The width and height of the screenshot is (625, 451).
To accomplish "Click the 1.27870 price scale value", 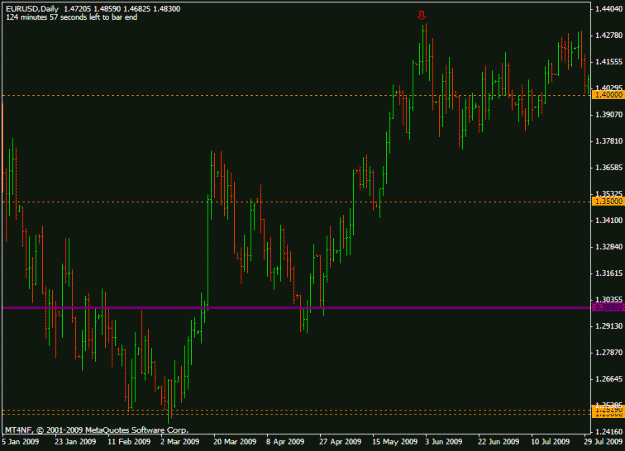I will [608, 353].
